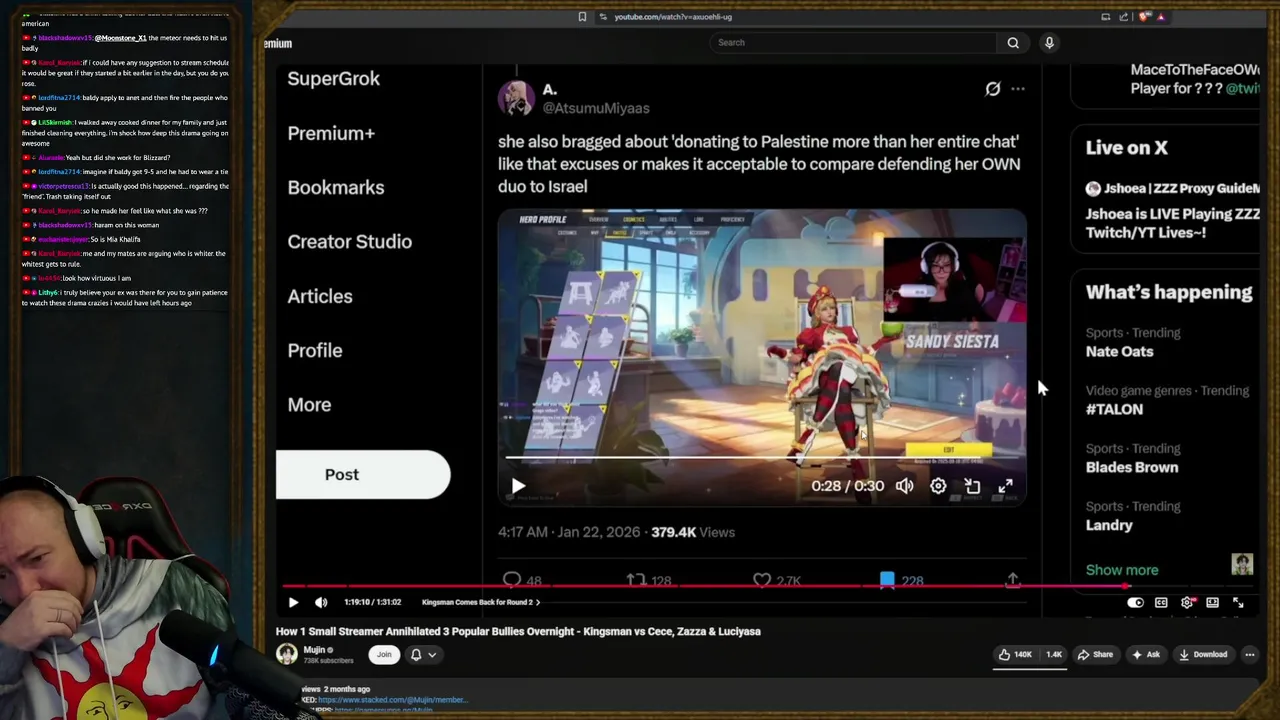The width and height of the screenshot is (1280, 720).
Task: Open Nate Oats trending topic
Action: (x=1119, y=351)
